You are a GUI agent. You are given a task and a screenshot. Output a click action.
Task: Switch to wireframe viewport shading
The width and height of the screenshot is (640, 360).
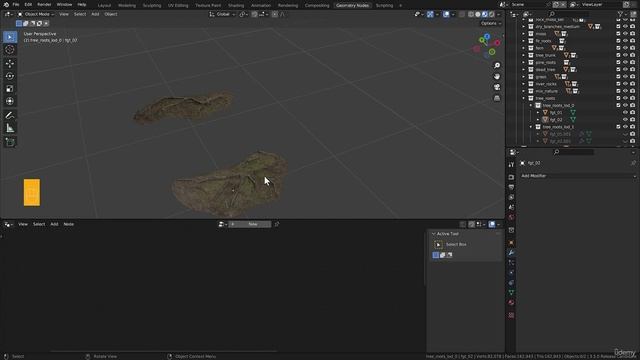pos(471,14)
